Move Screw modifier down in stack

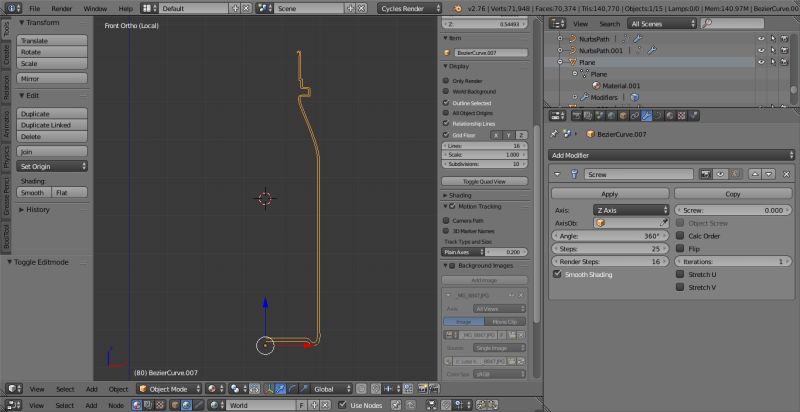coord(768,174)
